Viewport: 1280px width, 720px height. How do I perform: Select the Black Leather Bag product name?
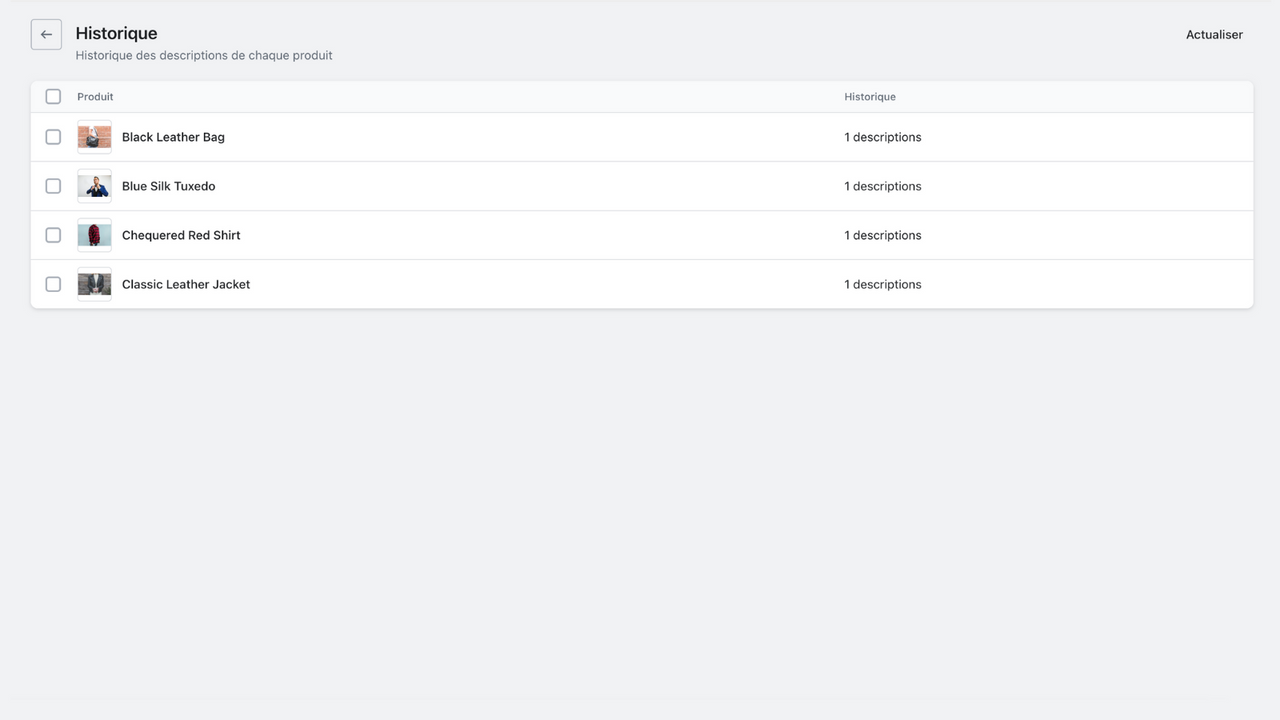coord(173,137)
